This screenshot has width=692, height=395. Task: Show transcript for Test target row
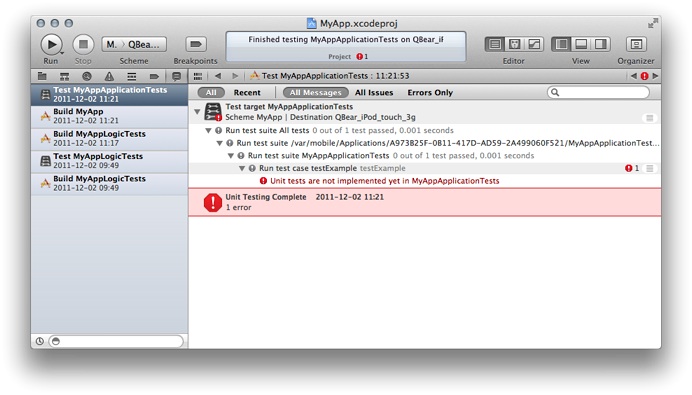click(x=650, y=118)
